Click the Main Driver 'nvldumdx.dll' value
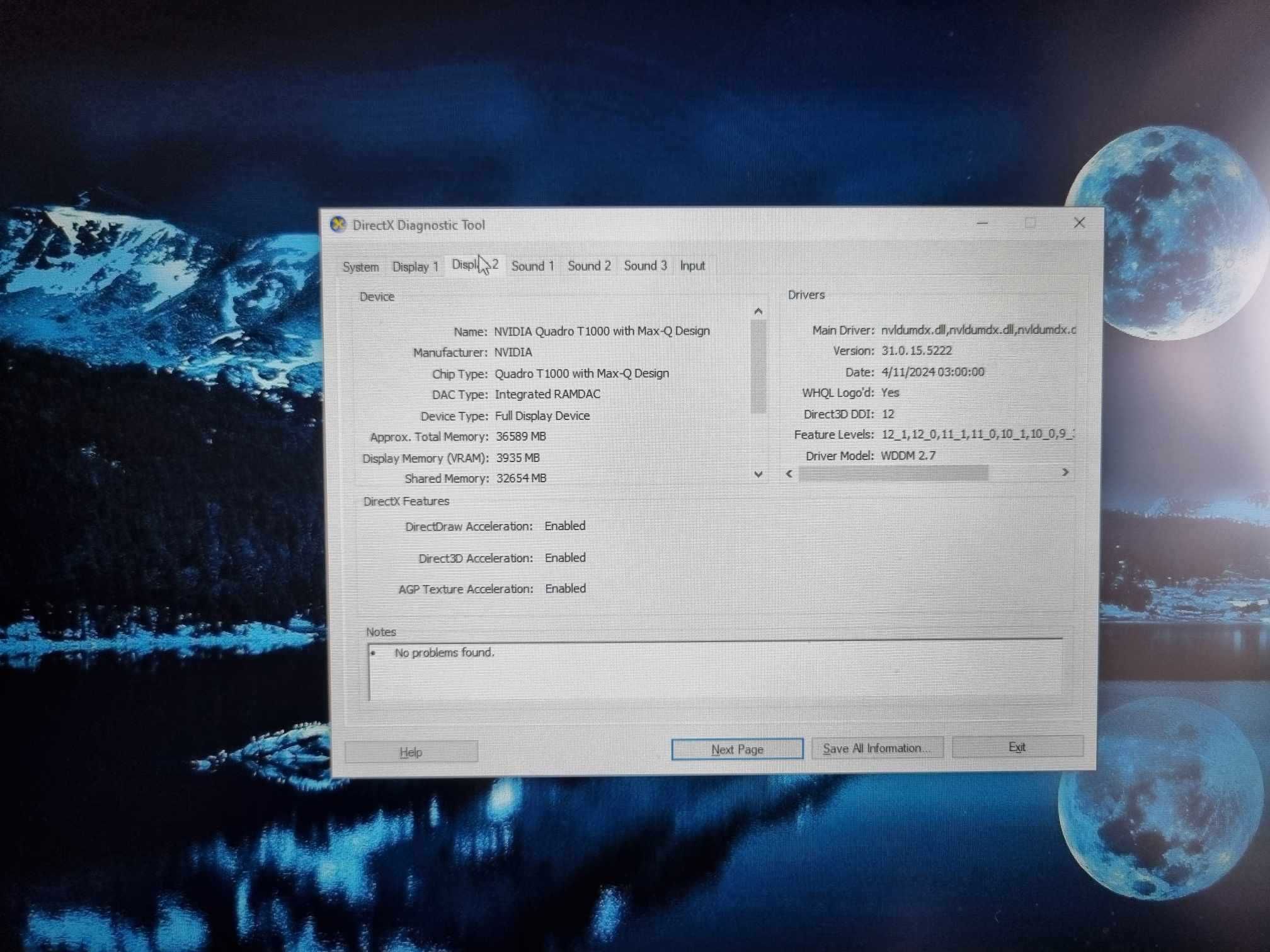The width and height of the screenshot is (1270, 952). coord(978,329)
